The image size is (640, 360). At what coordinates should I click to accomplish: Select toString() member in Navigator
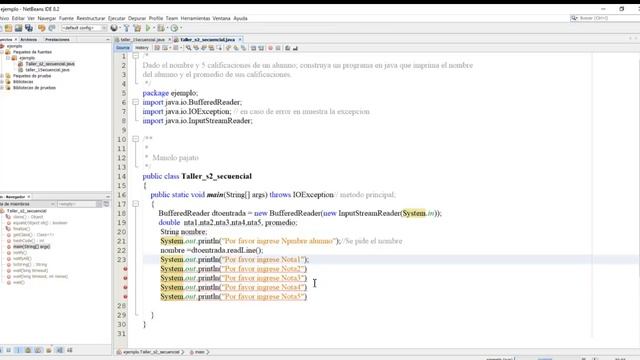tap(30, 264)
